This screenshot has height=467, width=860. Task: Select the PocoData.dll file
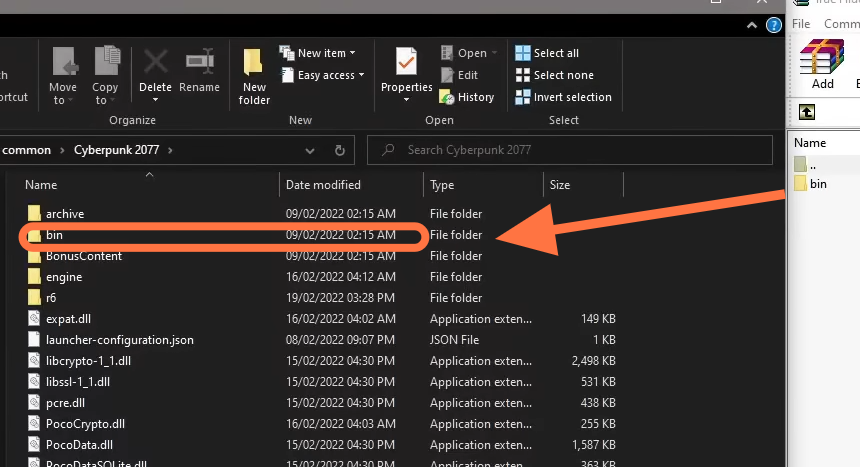pyautogui.click(x=79, y=445)
